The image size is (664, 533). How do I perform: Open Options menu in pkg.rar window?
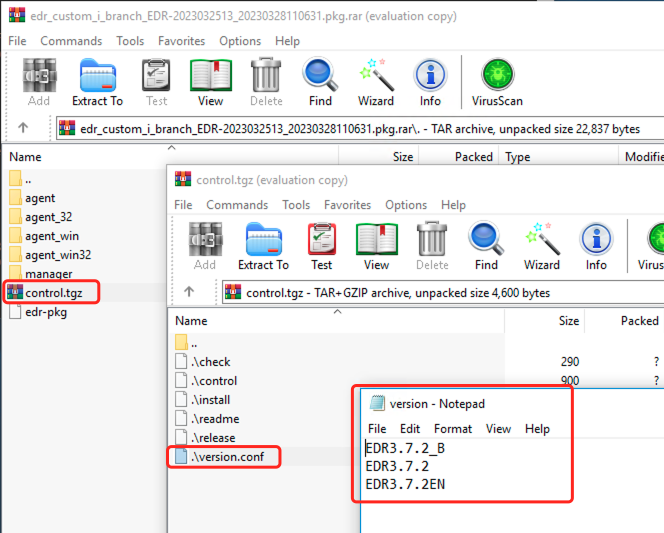[x=240, y=41]
